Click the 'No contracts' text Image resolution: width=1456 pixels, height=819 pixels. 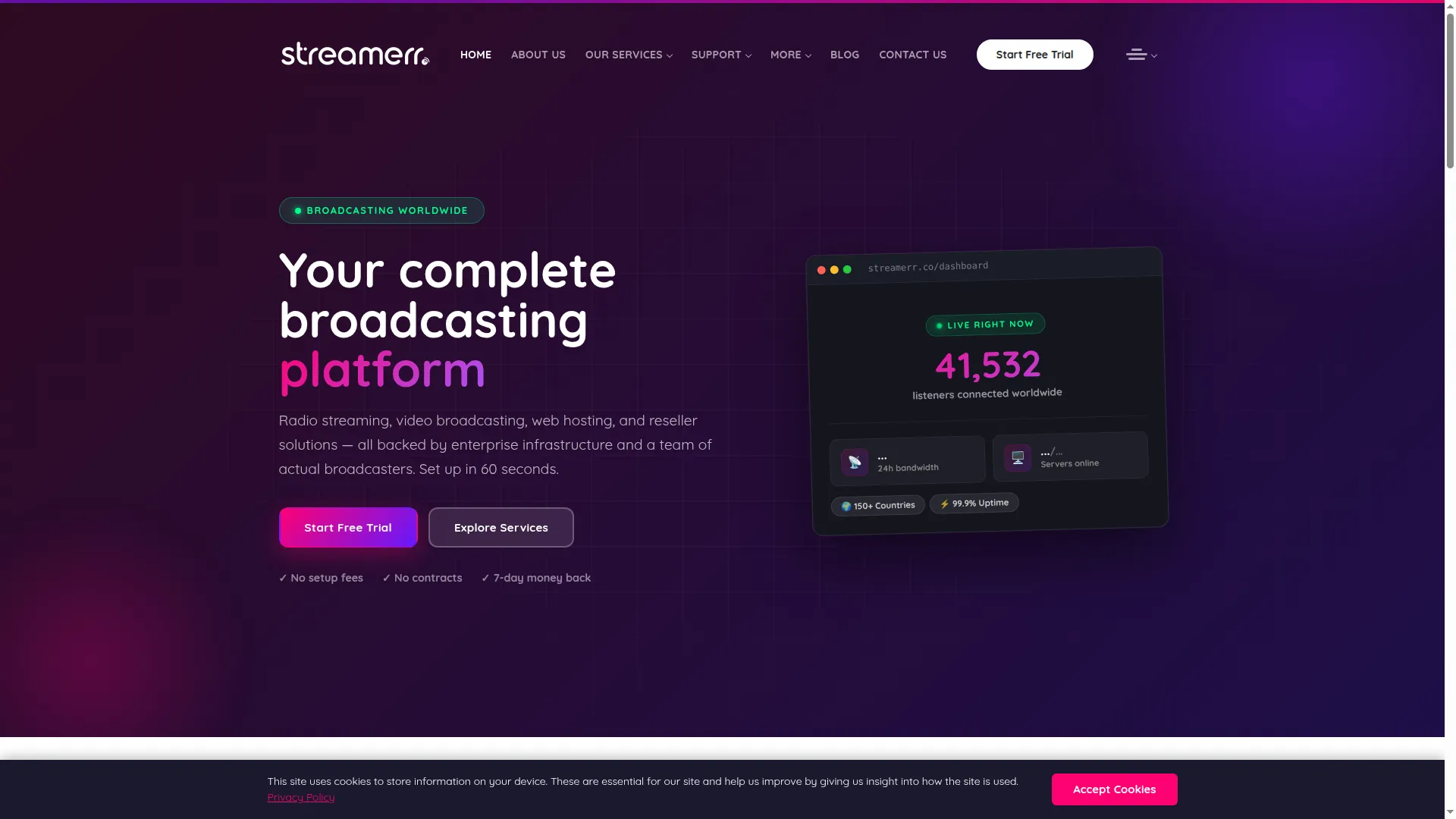coord(422,578)
